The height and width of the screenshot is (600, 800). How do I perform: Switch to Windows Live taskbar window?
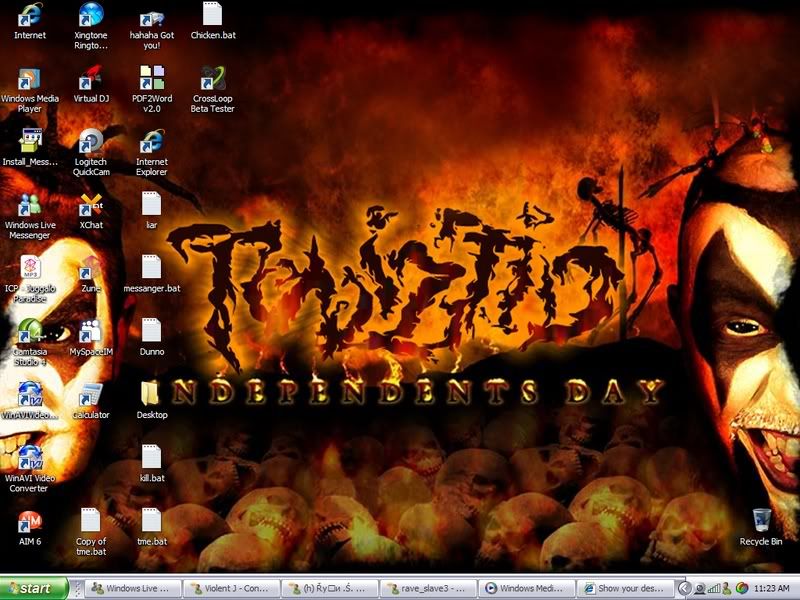coord(134,588)
